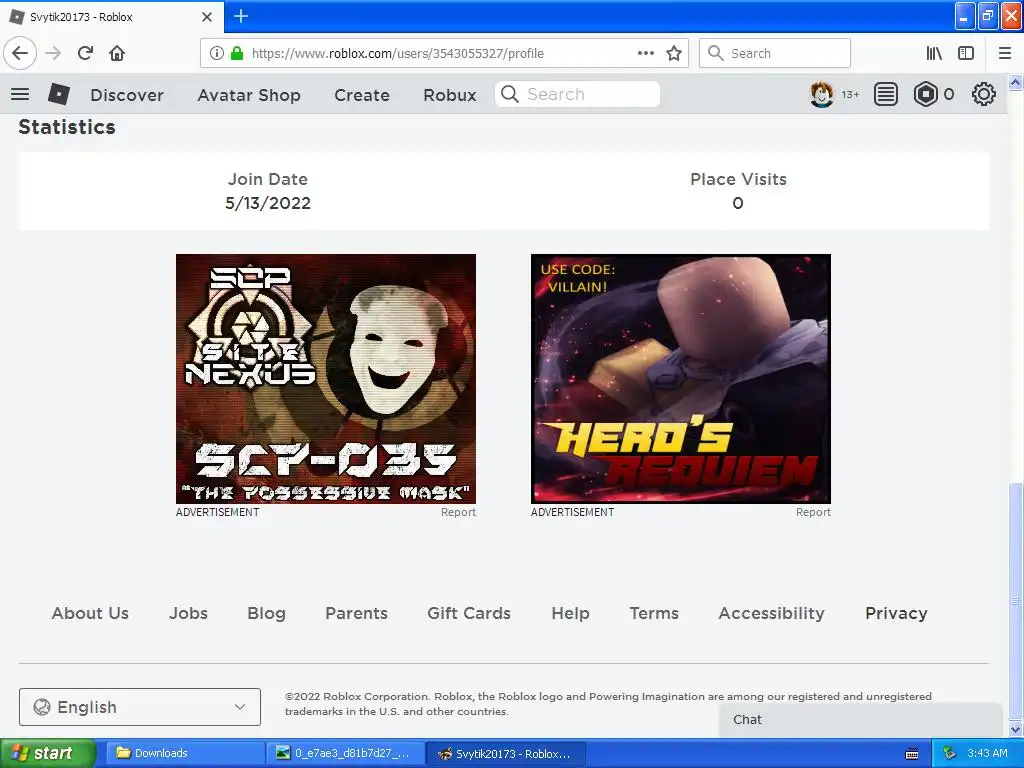Go to the Firefox Home icon
Image resolution: width=1024 pixels, height=768 pixels.
(117, 53)
